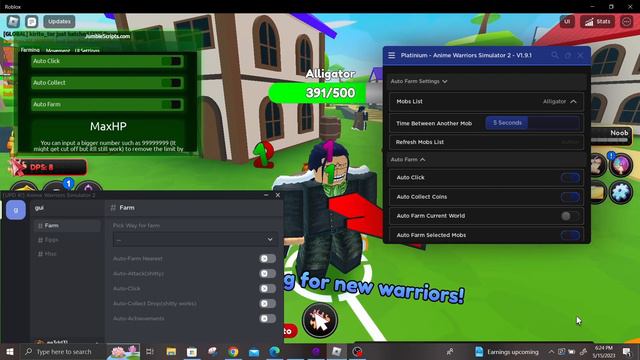The height and width of the screenshot is (360, 640).
Task: Toggle Auto Collect Coins switch
Action: (570, 197)
